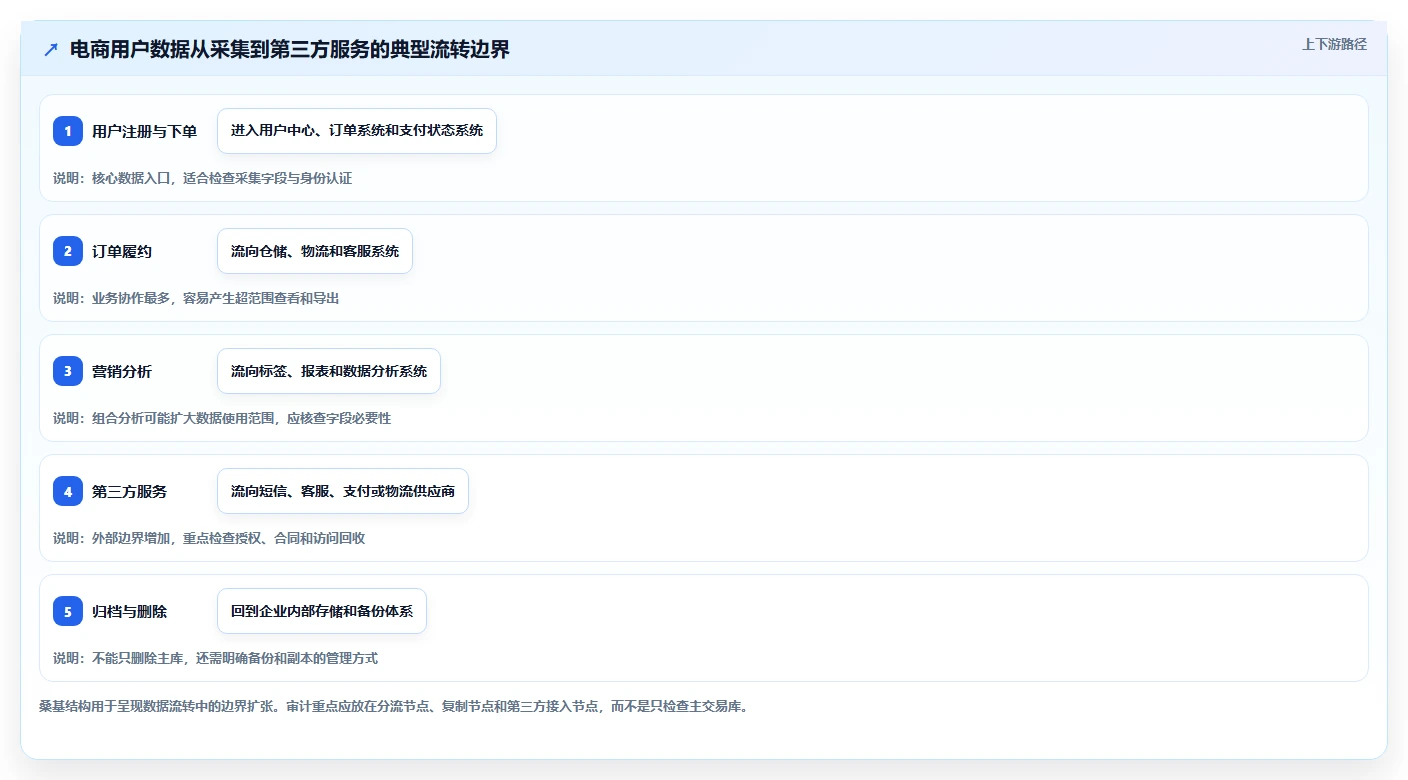Click the note about 外部边界增加
Viewport: 1408px width, 780px height.
click(x=209, y=538)
